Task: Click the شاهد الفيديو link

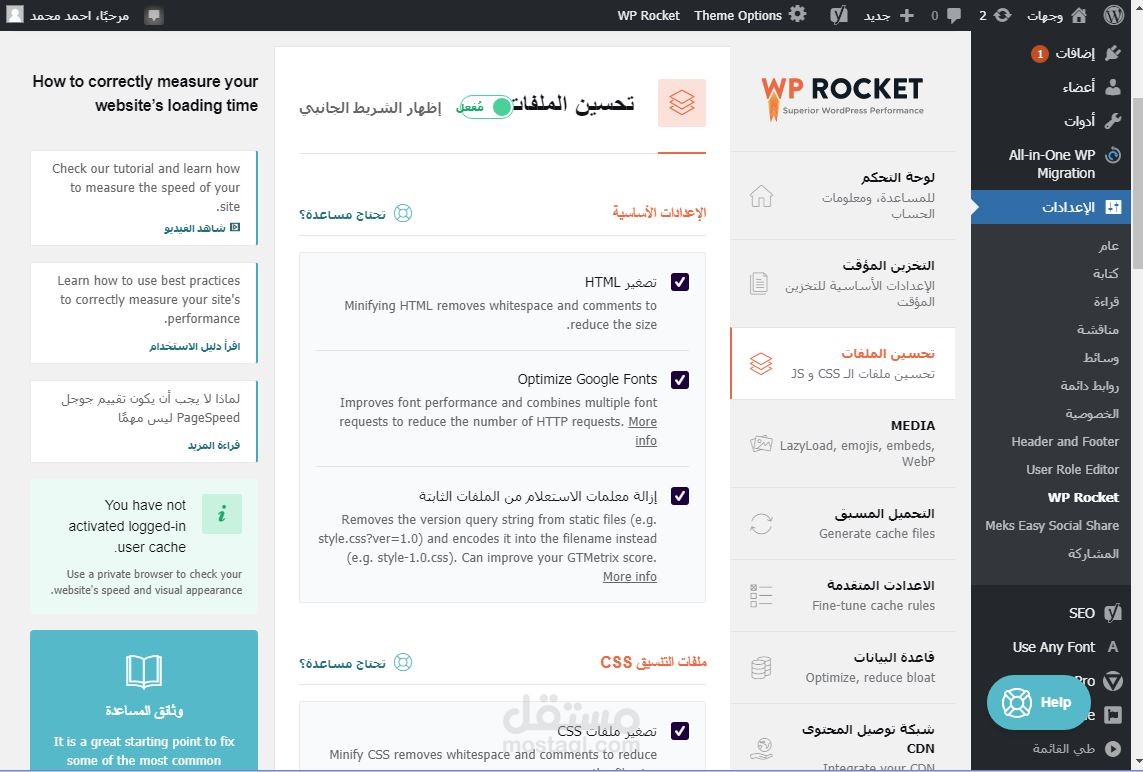Action: pyautogui.click(x=201, y=228)
